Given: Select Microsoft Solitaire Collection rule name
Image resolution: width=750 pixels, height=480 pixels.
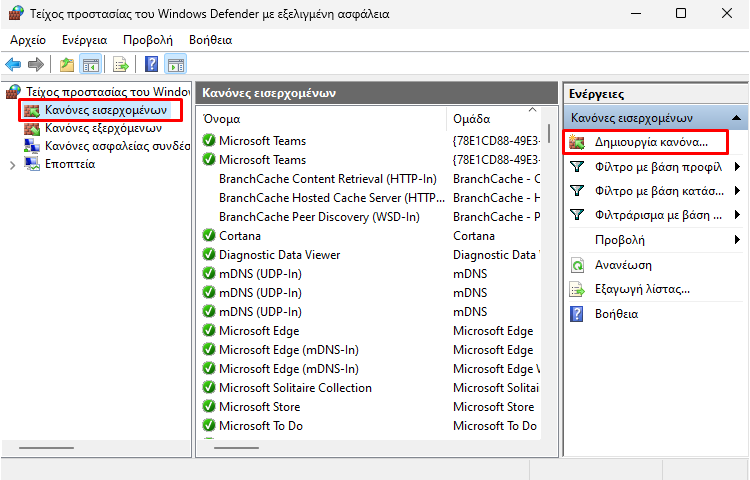Looking at the screenshot, I should point(295,388).
